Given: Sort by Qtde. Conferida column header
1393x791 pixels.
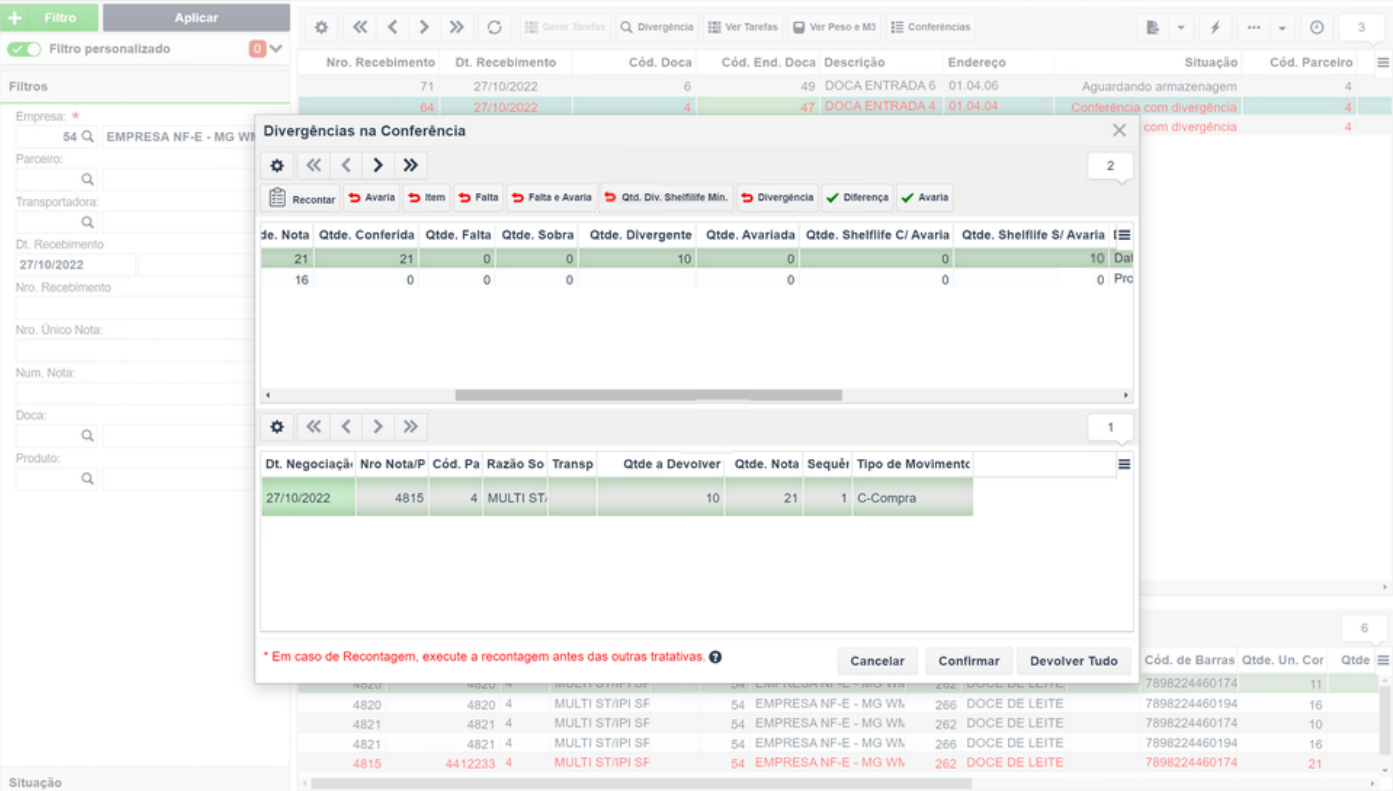Looking at the screenshot, I should pyautogui.click(x=366, y=235).
